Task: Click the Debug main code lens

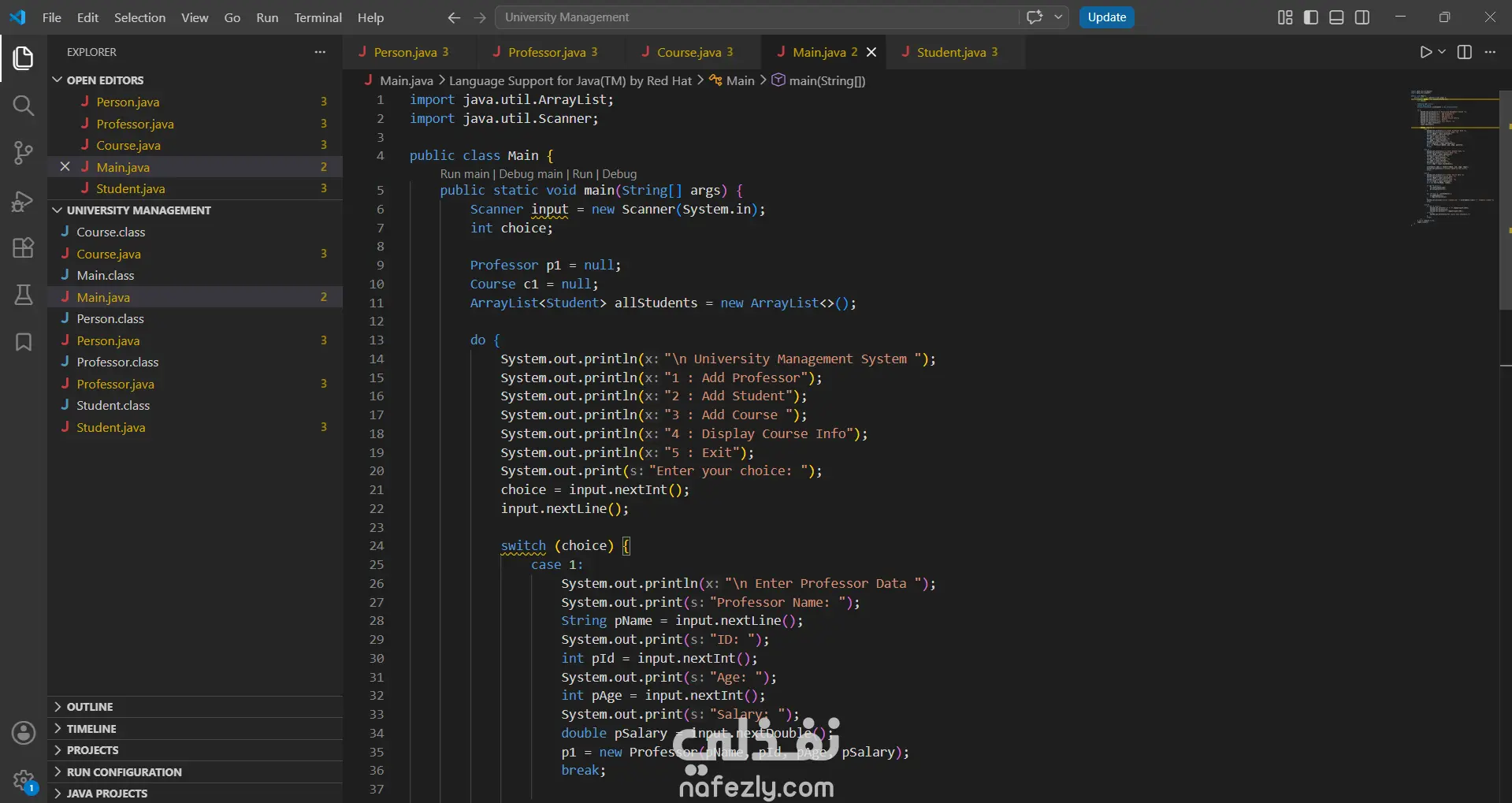Action: [x=531, y=174]
